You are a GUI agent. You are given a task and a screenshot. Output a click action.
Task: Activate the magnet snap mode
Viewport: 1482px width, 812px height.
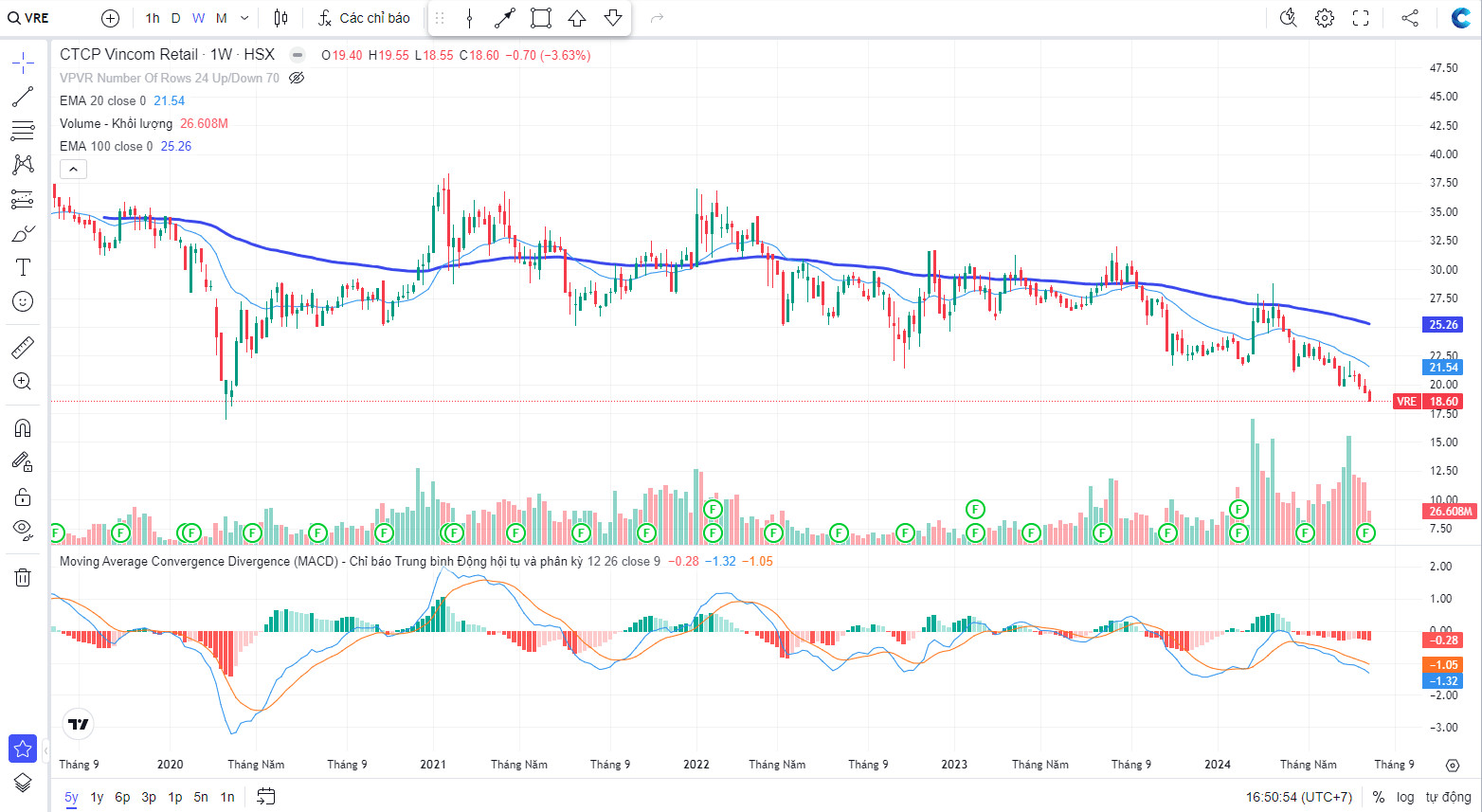click(x=23, y=428)
